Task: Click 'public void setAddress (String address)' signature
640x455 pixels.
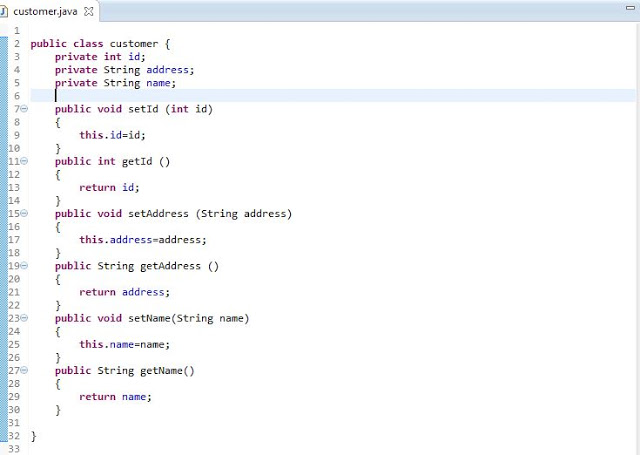Action: (x=173, y=213)
